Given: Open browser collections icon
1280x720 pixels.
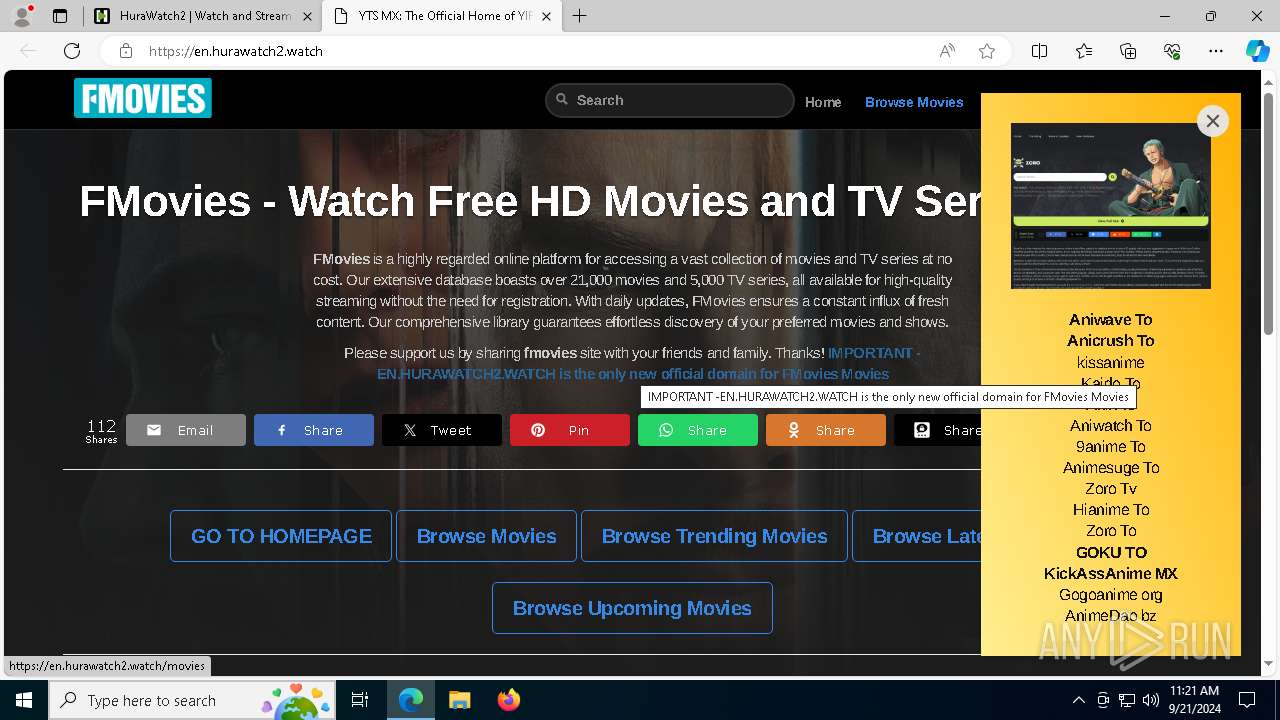Looking at the screenshot, I should (x=1128, y=51).
